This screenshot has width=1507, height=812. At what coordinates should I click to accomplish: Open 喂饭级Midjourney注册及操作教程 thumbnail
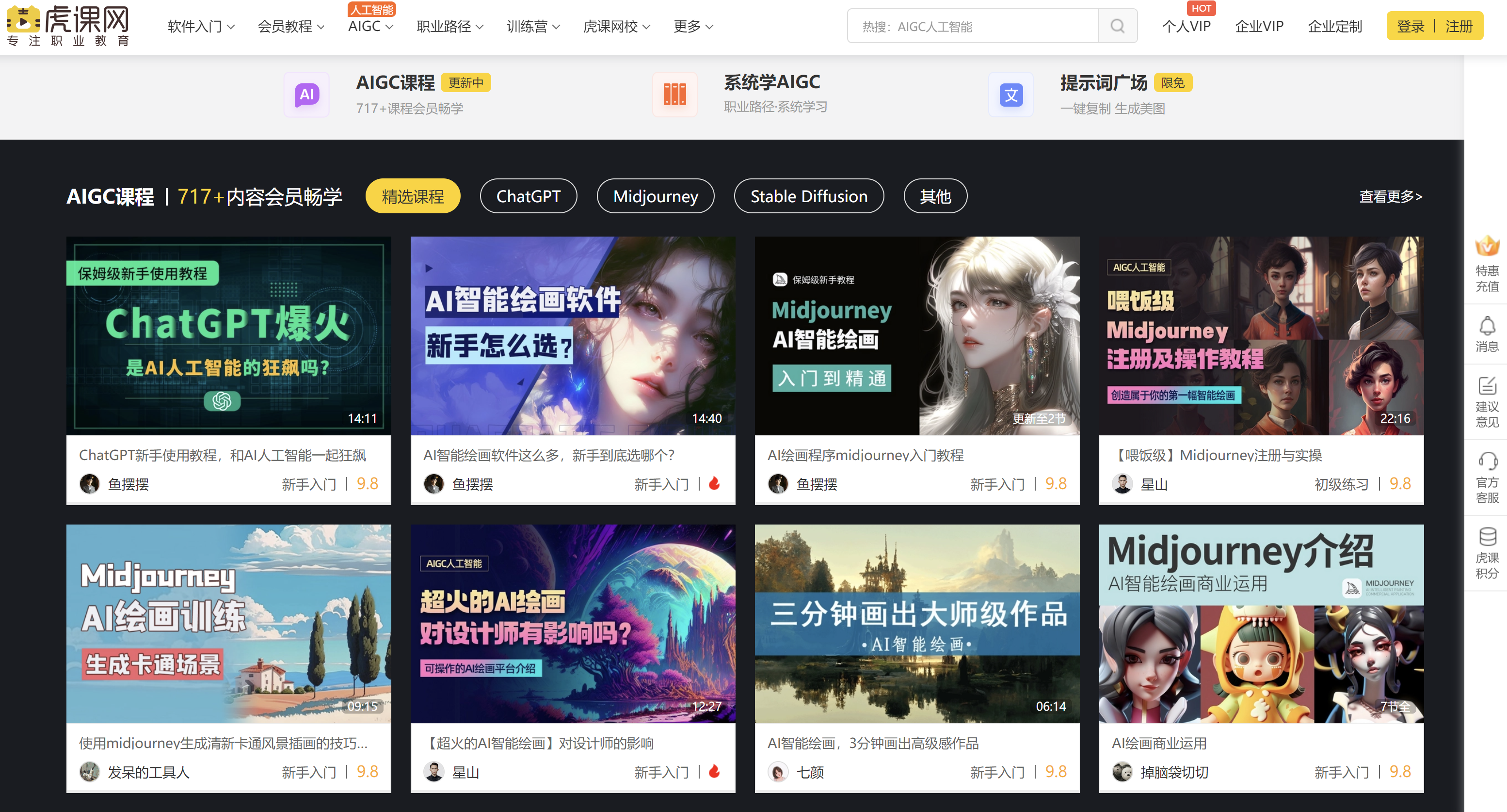tap(1261, 335)
